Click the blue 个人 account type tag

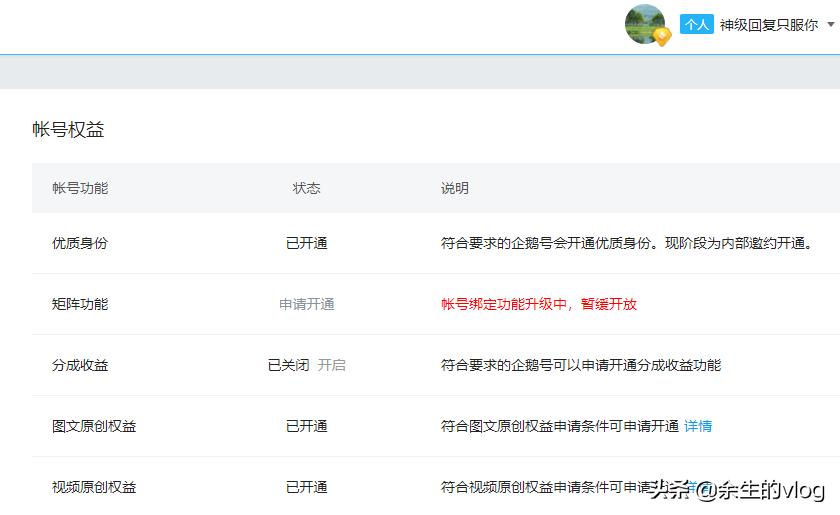click(x=696, y=24)
